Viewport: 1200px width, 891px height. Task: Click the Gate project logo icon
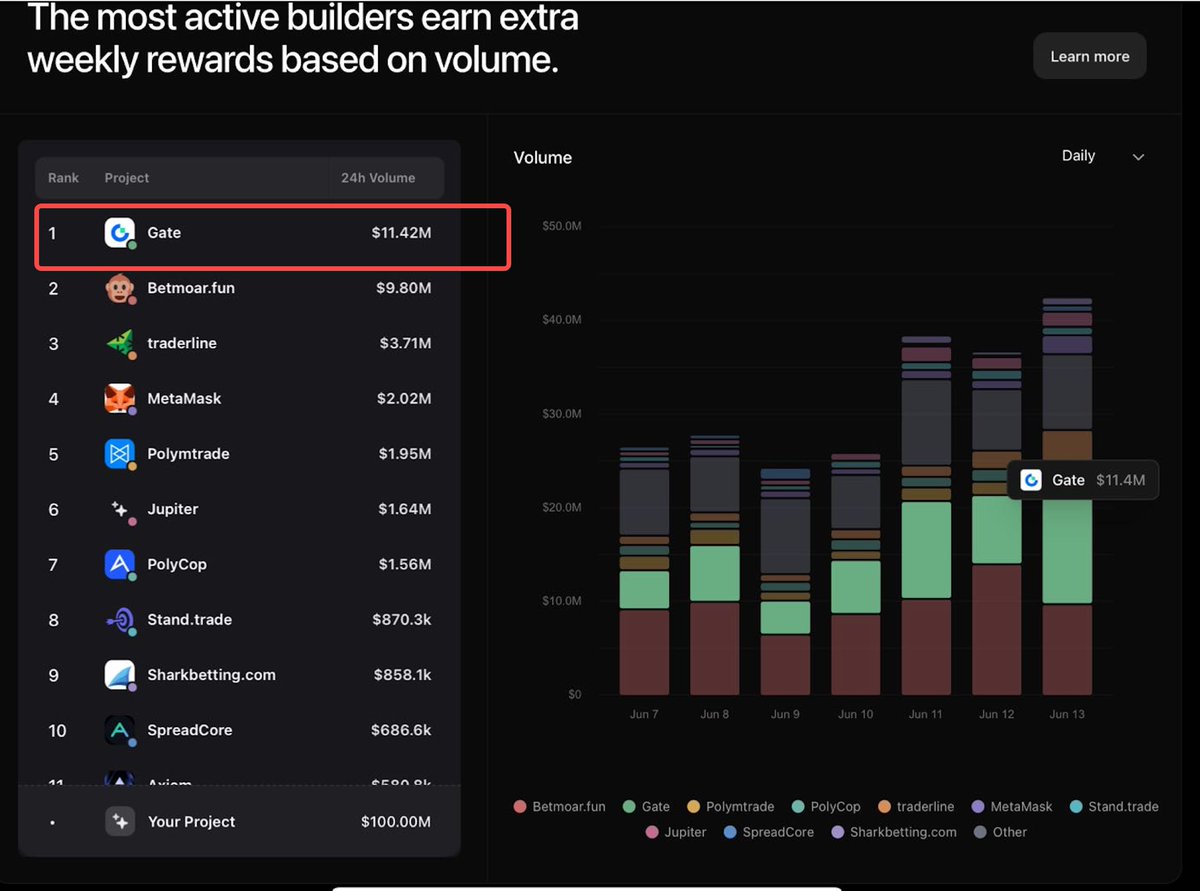click(x=119, y=232)
